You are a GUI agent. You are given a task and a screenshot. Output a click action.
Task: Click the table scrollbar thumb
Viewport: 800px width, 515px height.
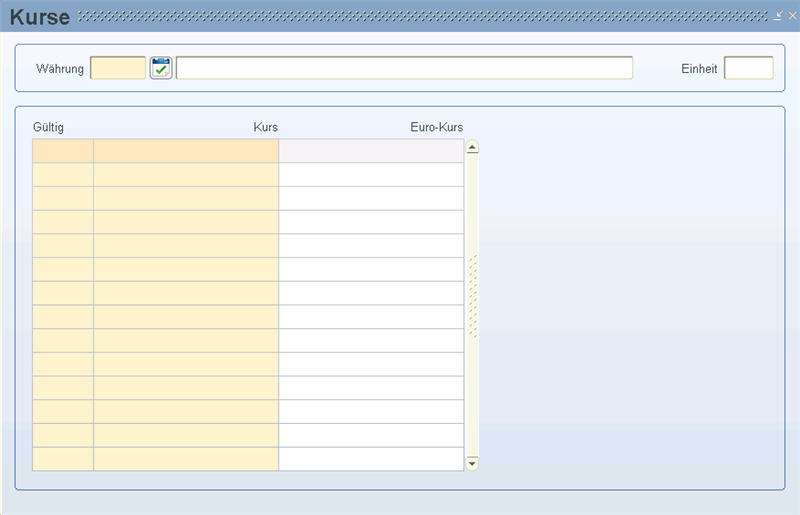(472, 296)
